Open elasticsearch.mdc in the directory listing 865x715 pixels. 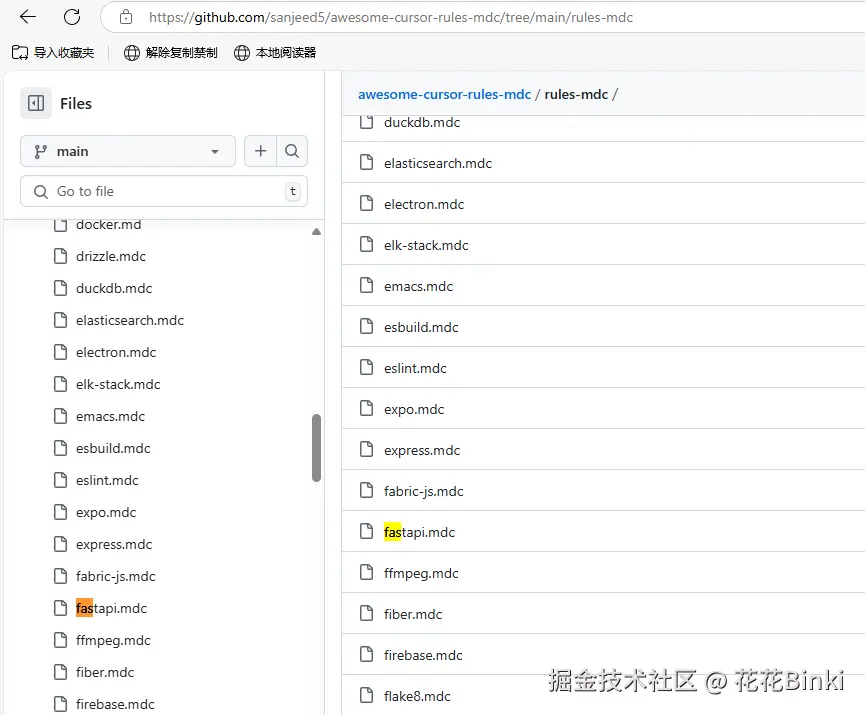click(437, 163)
